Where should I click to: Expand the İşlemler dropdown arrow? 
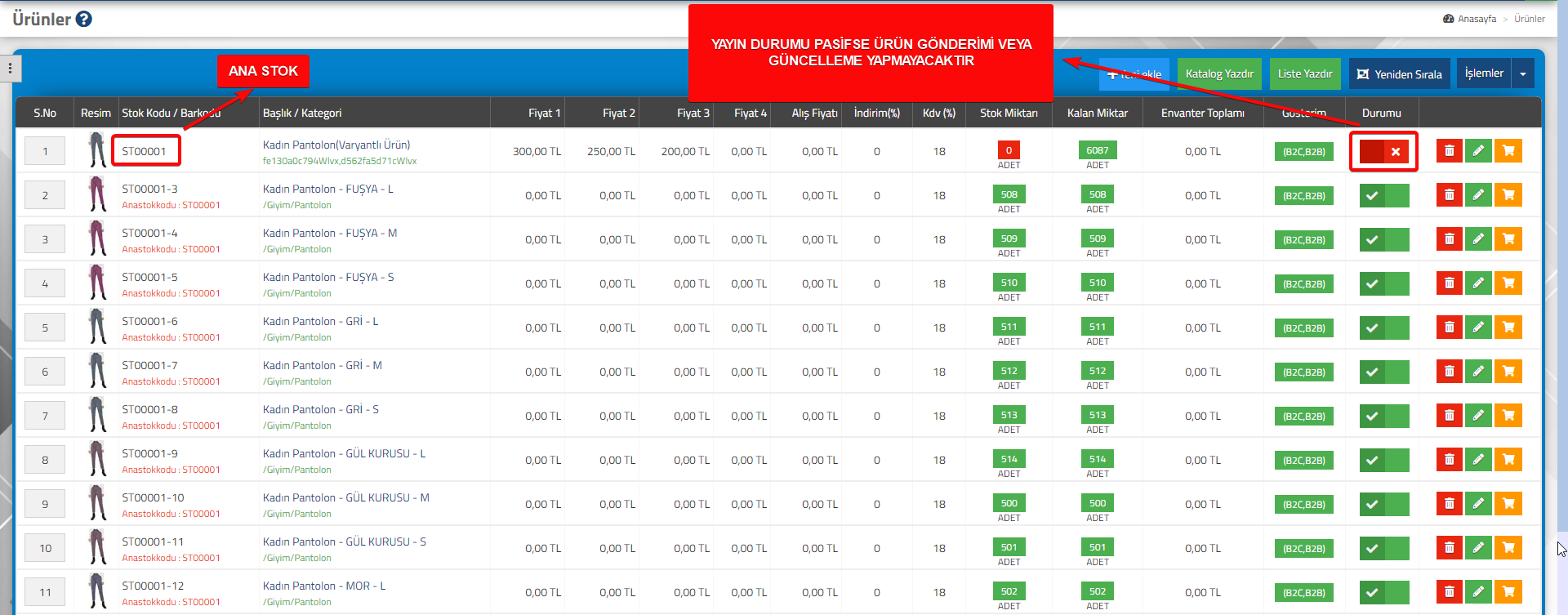(x=1523, y=74)
